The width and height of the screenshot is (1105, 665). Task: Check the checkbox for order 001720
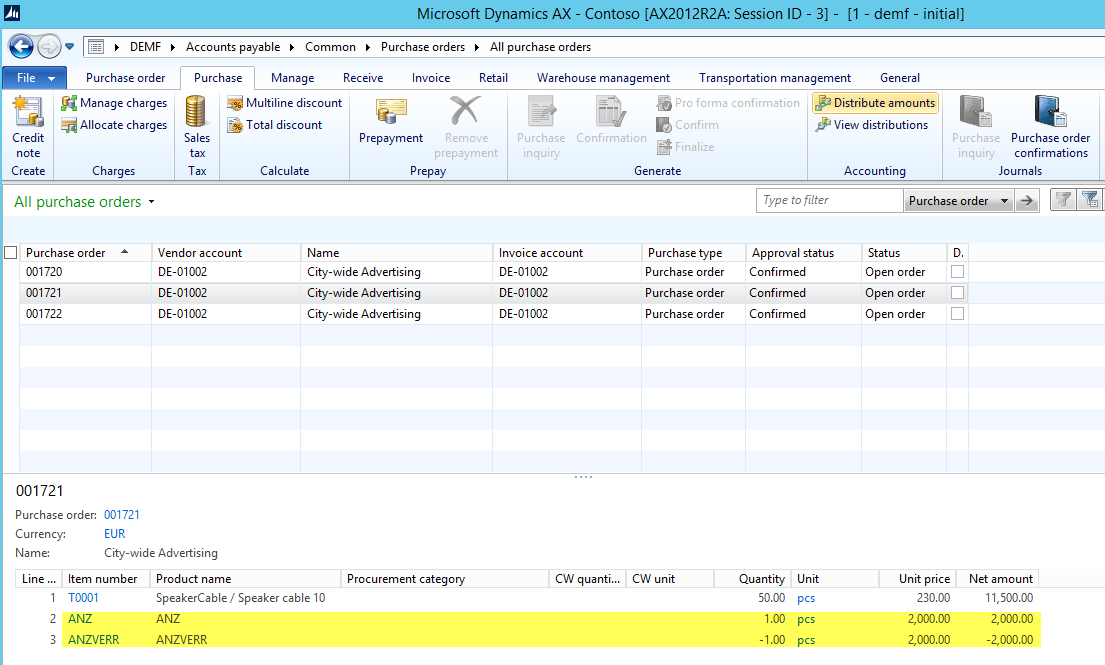click(957, 272)
